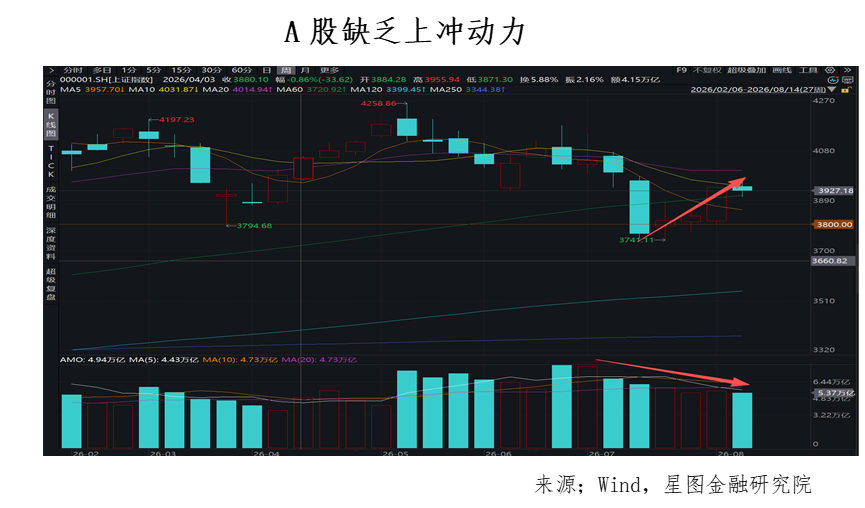Select the 5分 interval
Viewport: 865px width, 508px height.
click(x=154, y=71)
